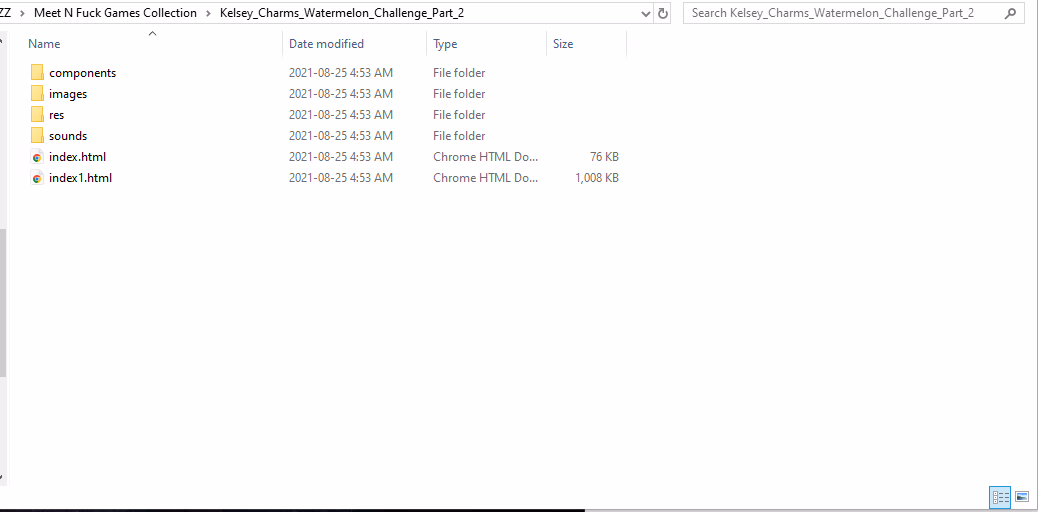
Task: Select the images folder icon
Action: [x=37, y=94]
